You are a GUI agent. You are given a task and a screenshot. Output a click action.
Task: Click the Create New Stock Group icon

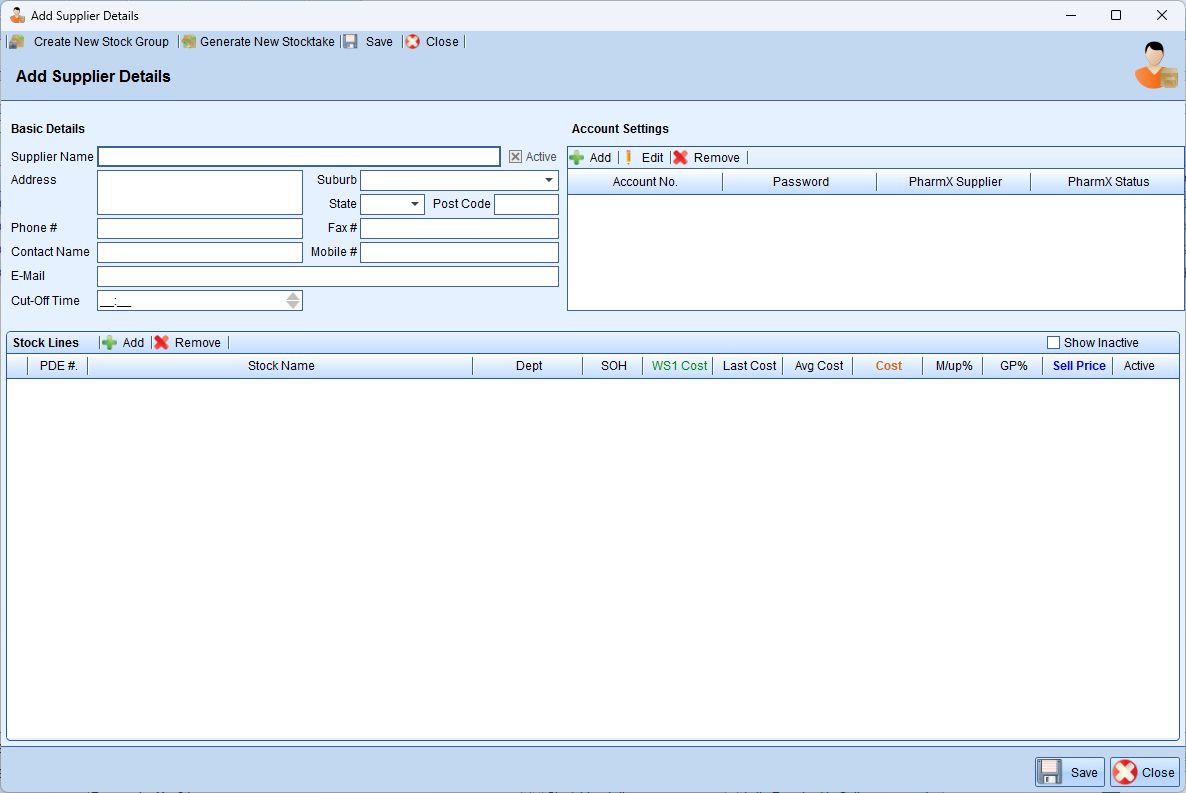point(16,42)
